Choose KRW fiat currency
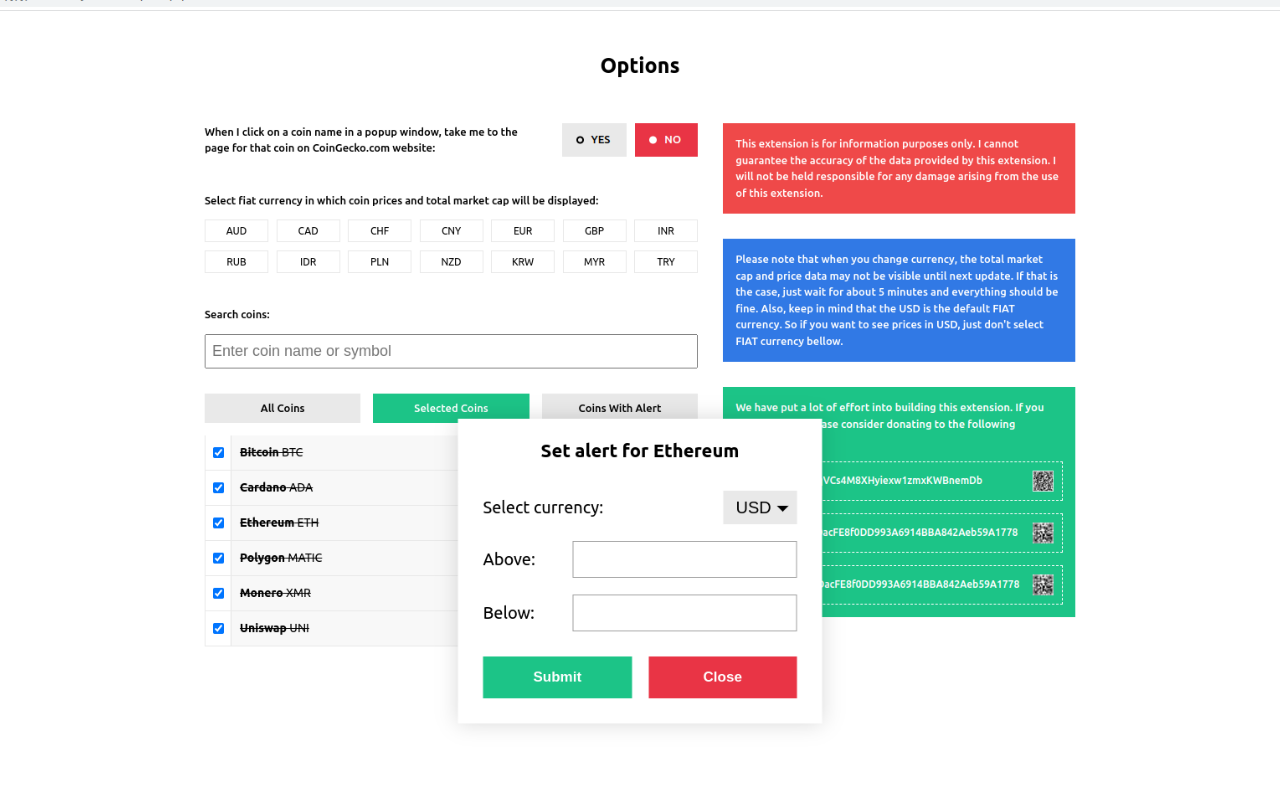The image size is (1280, 800). pos(523,262)
